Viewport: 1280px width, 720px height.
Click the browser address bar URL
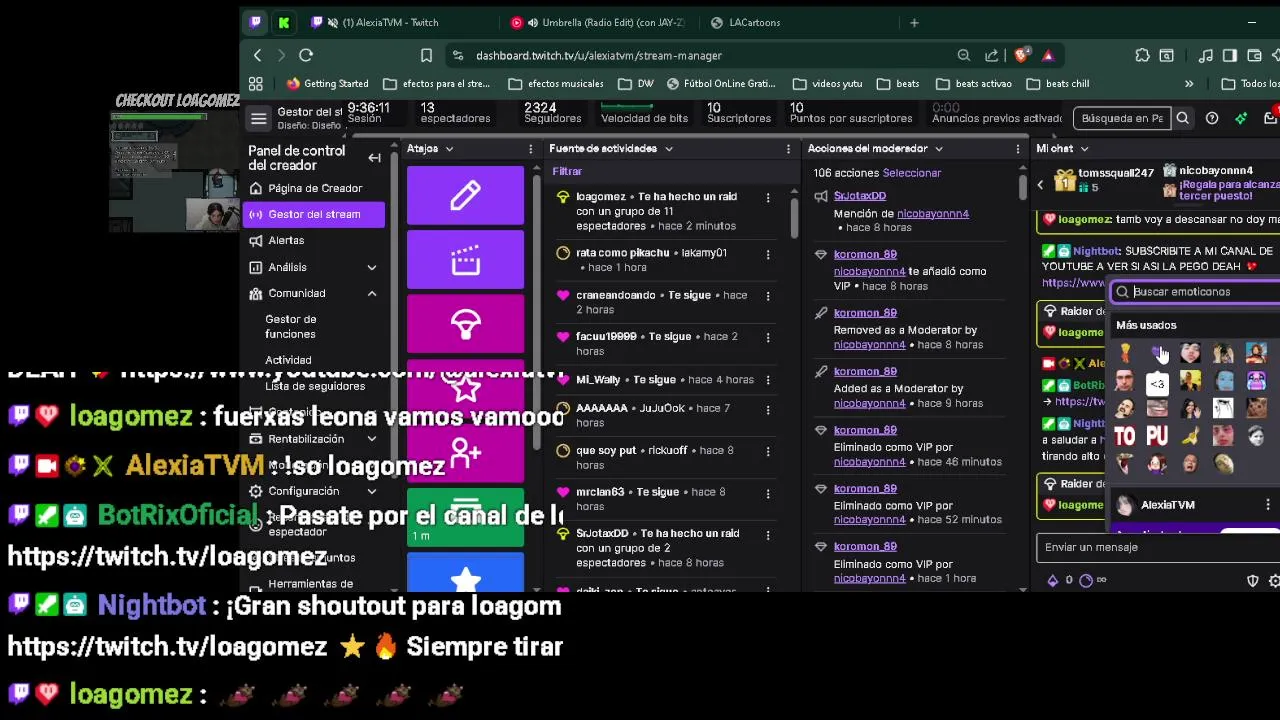tap(598, 56)
